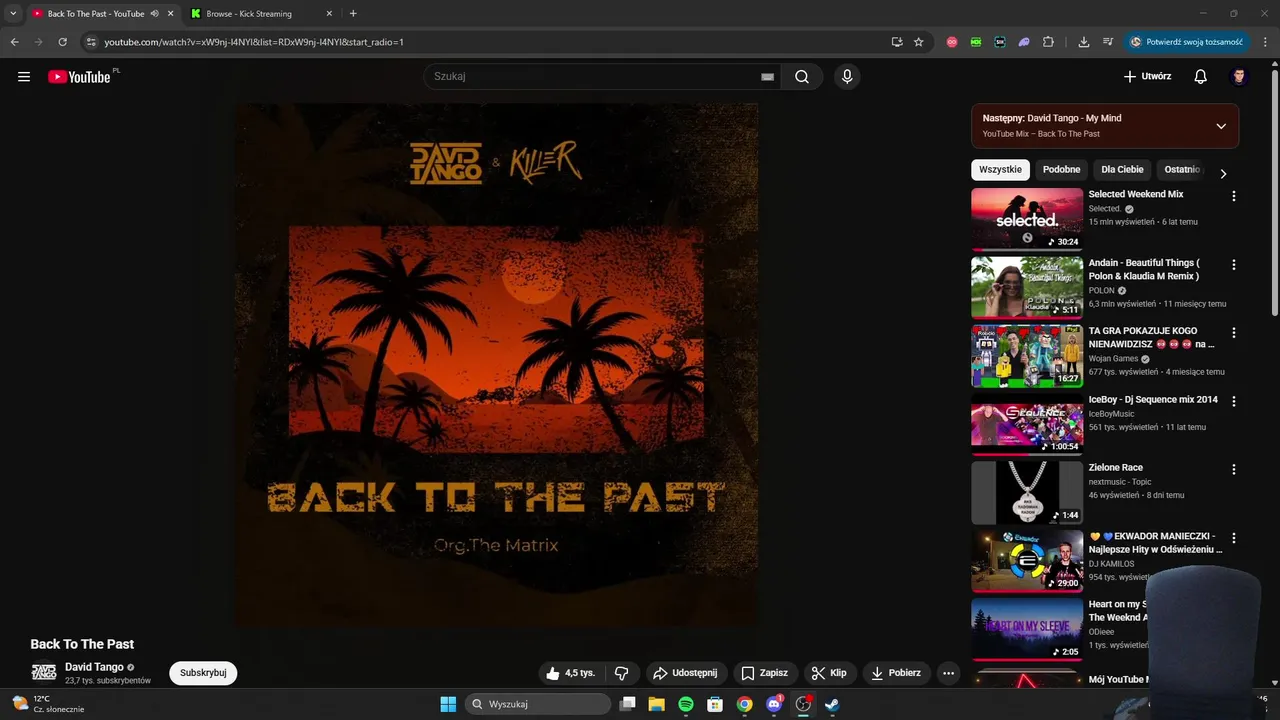Go back in browser history

[x=14, y=42]
